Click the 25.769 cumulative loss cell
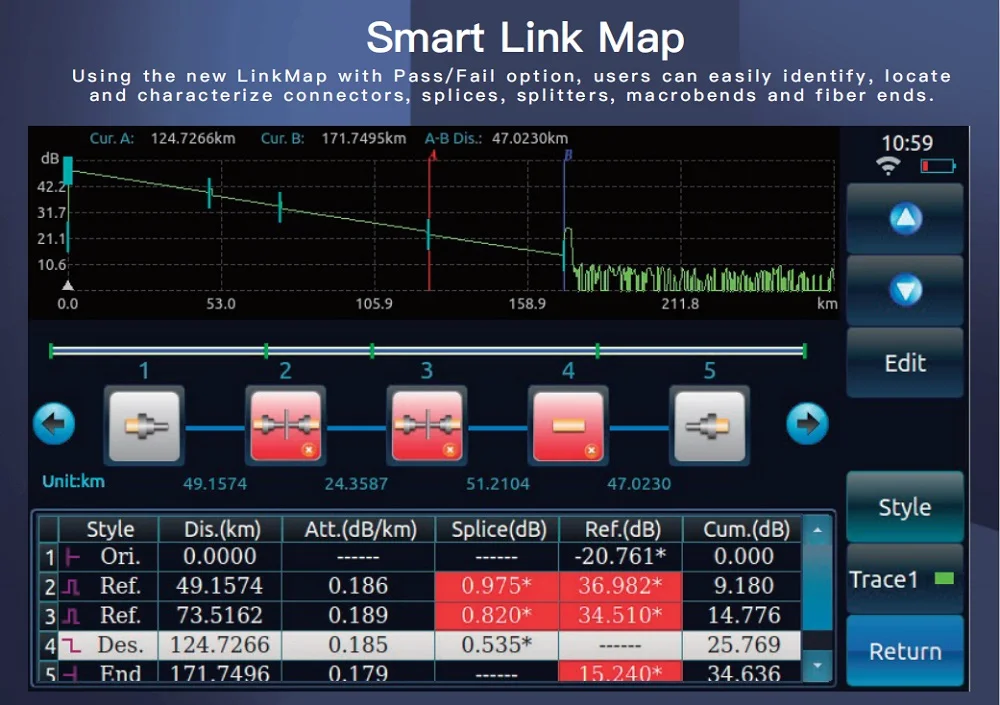The height and width of the screenshot is (705, 1000). tap(743, 645)
